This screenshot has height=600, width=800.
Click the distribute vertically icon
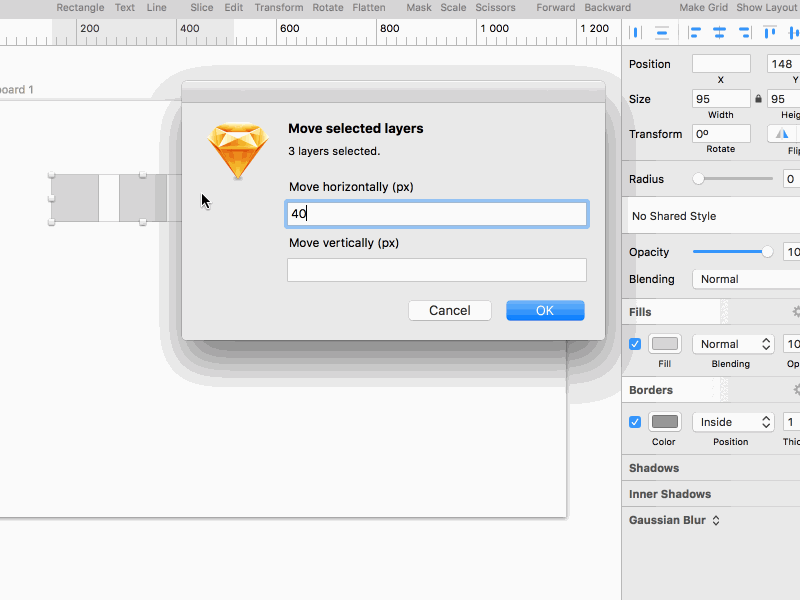click(x=662, y=32)
